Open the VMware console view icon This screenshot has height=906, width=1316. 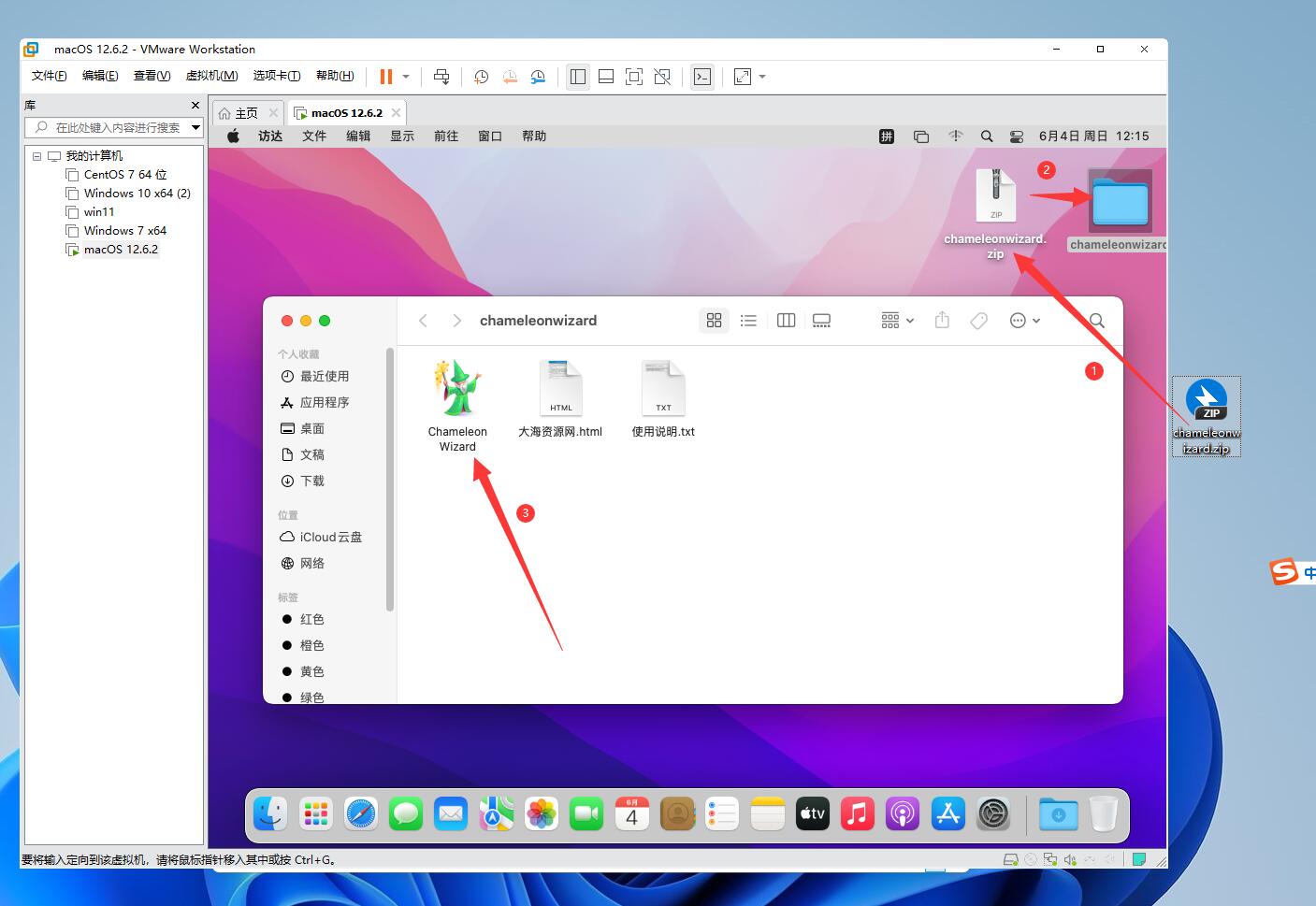(x=701, y=77)
